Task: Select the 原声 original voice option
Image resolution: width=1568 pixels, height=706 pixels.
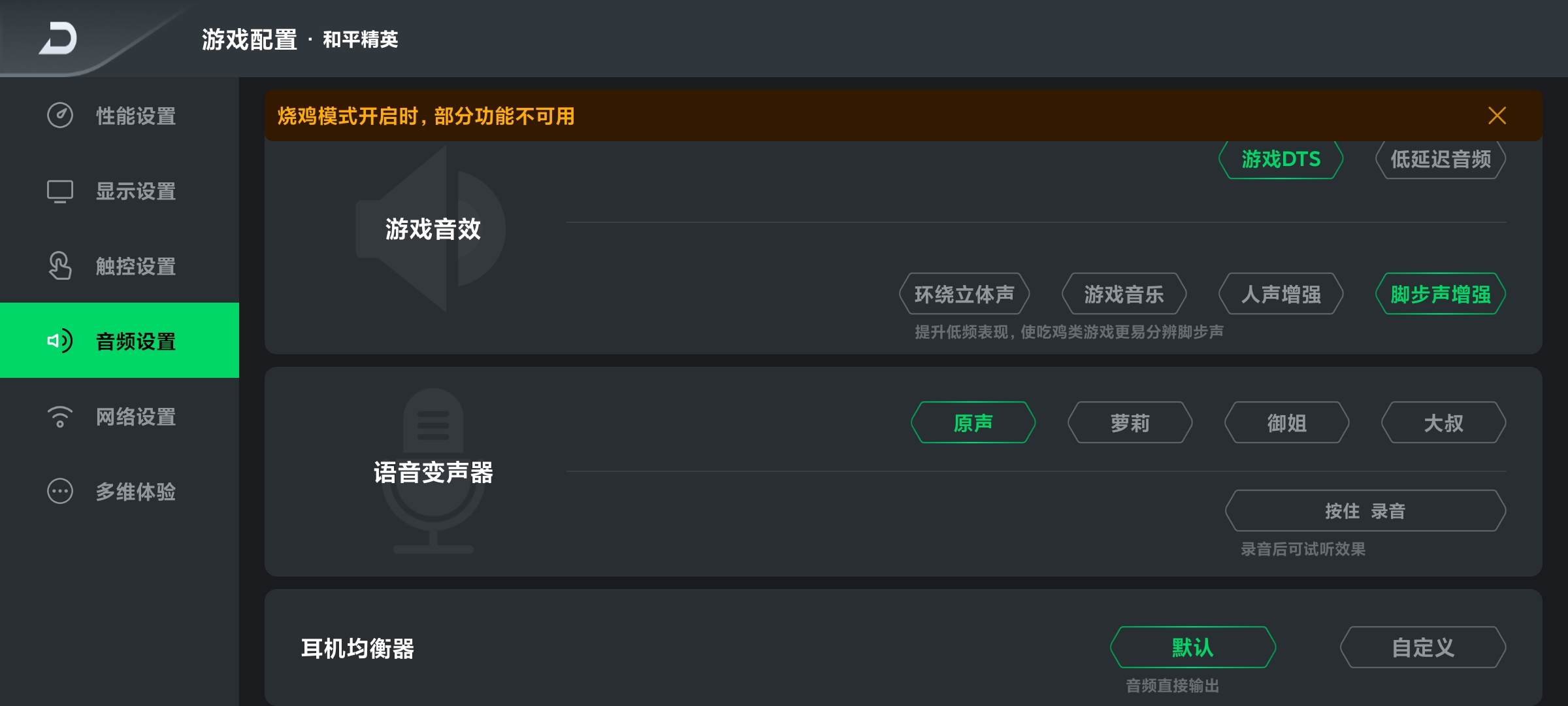Action: (x=973, y=423)
